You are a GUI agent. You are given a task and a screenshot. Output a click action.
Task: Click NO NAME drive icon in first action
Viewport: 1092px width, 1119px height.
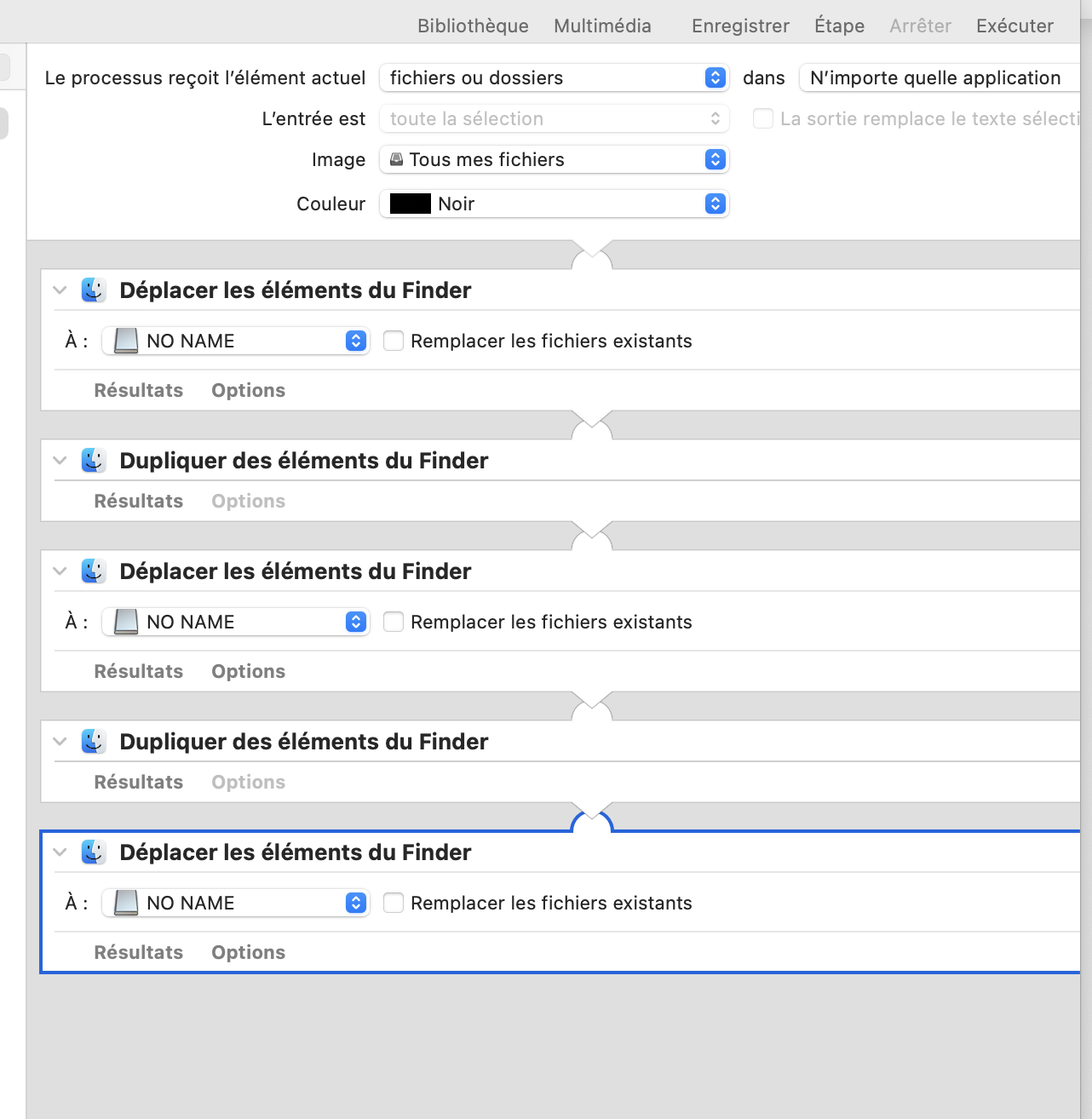[126, 341]
